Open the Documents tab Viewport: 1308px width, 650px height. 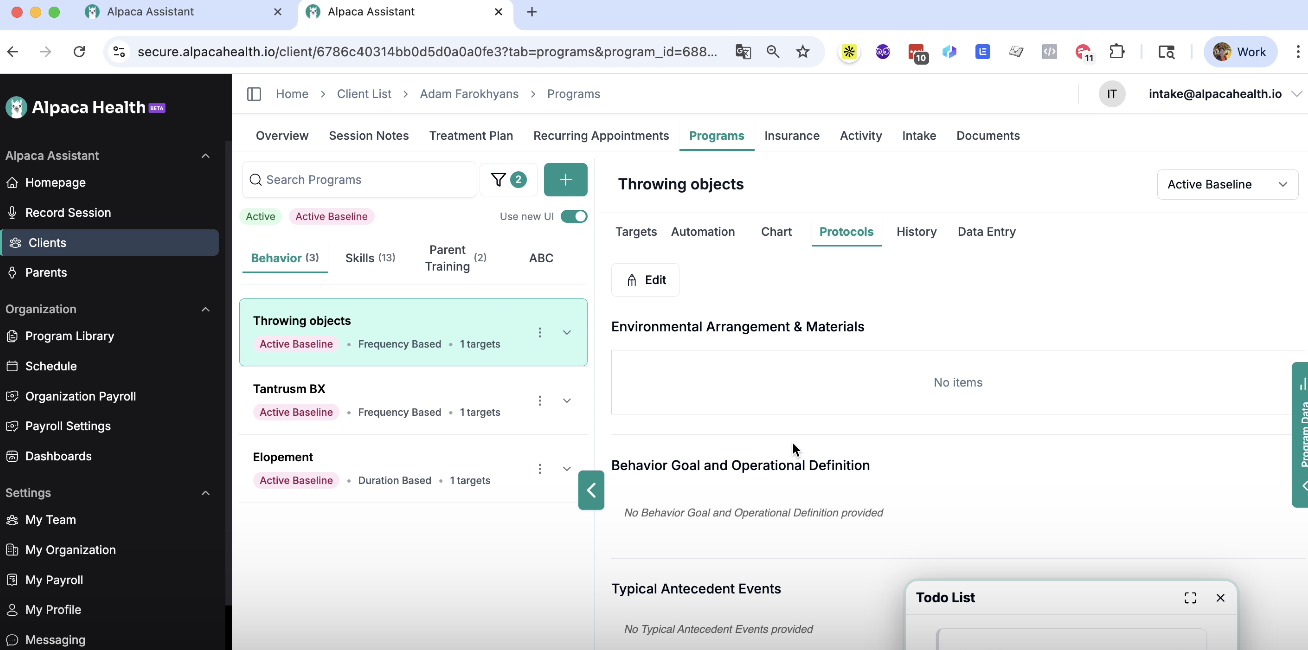[x=988, y=136]
